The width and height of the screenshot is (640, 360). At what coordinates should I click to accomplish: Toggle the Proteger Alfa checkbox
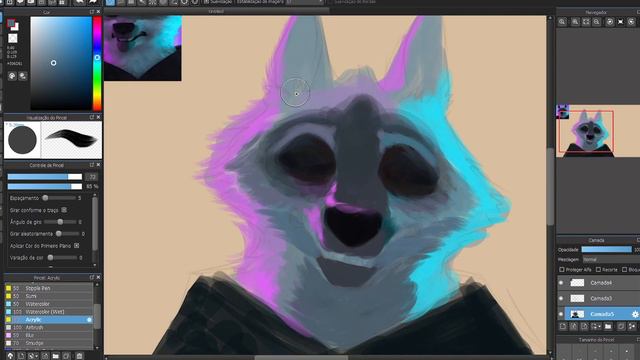pos(562,269)
